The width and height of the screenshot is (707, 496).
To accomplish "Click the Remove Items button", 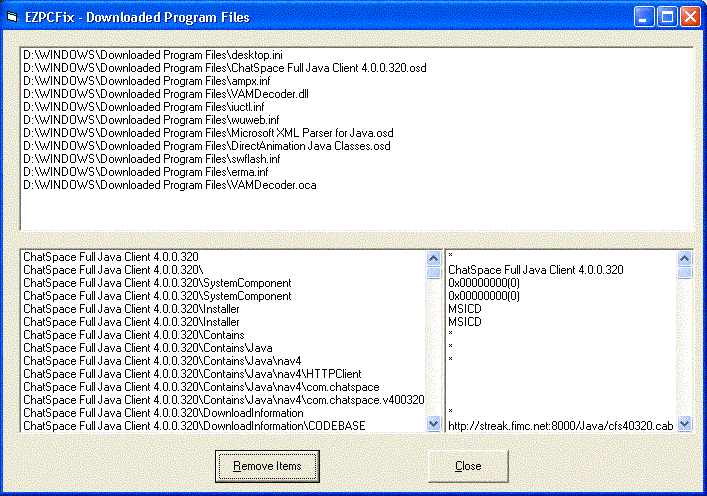I will (x=267, y=466).
